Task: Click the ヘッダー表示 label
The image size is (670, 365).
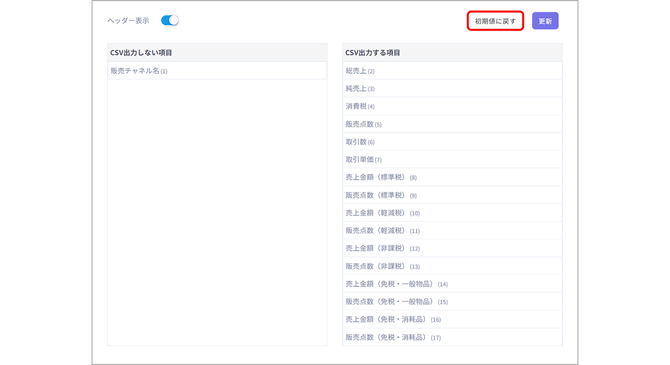Action: [x=128, y=21]
